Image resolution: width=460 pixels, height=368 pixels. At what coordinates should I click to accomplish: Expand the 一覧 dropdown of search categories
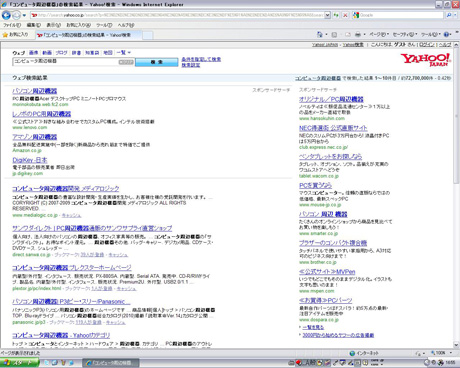[x=124, y=53]
